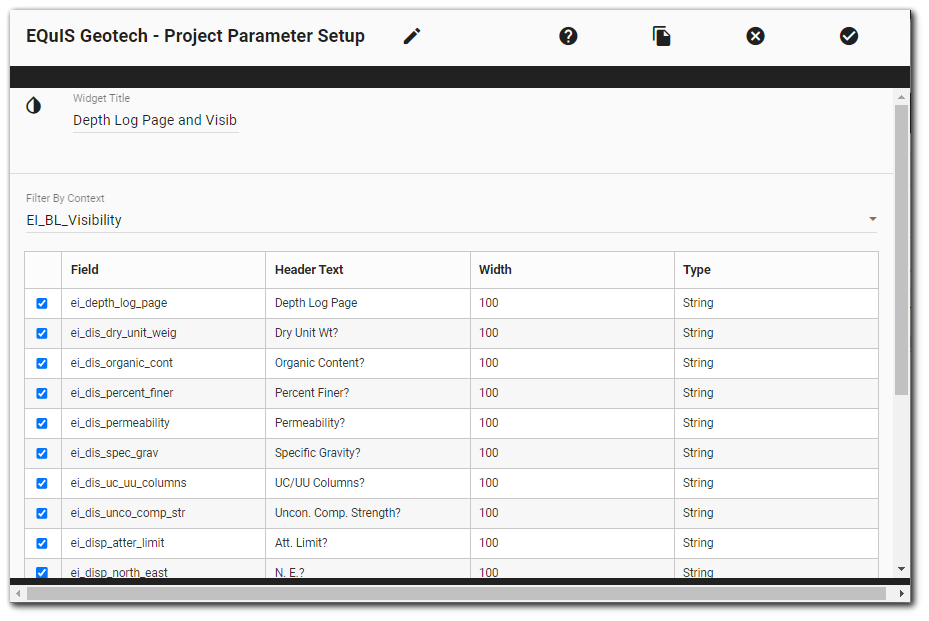Click the Field column header

tap(85, 269)
